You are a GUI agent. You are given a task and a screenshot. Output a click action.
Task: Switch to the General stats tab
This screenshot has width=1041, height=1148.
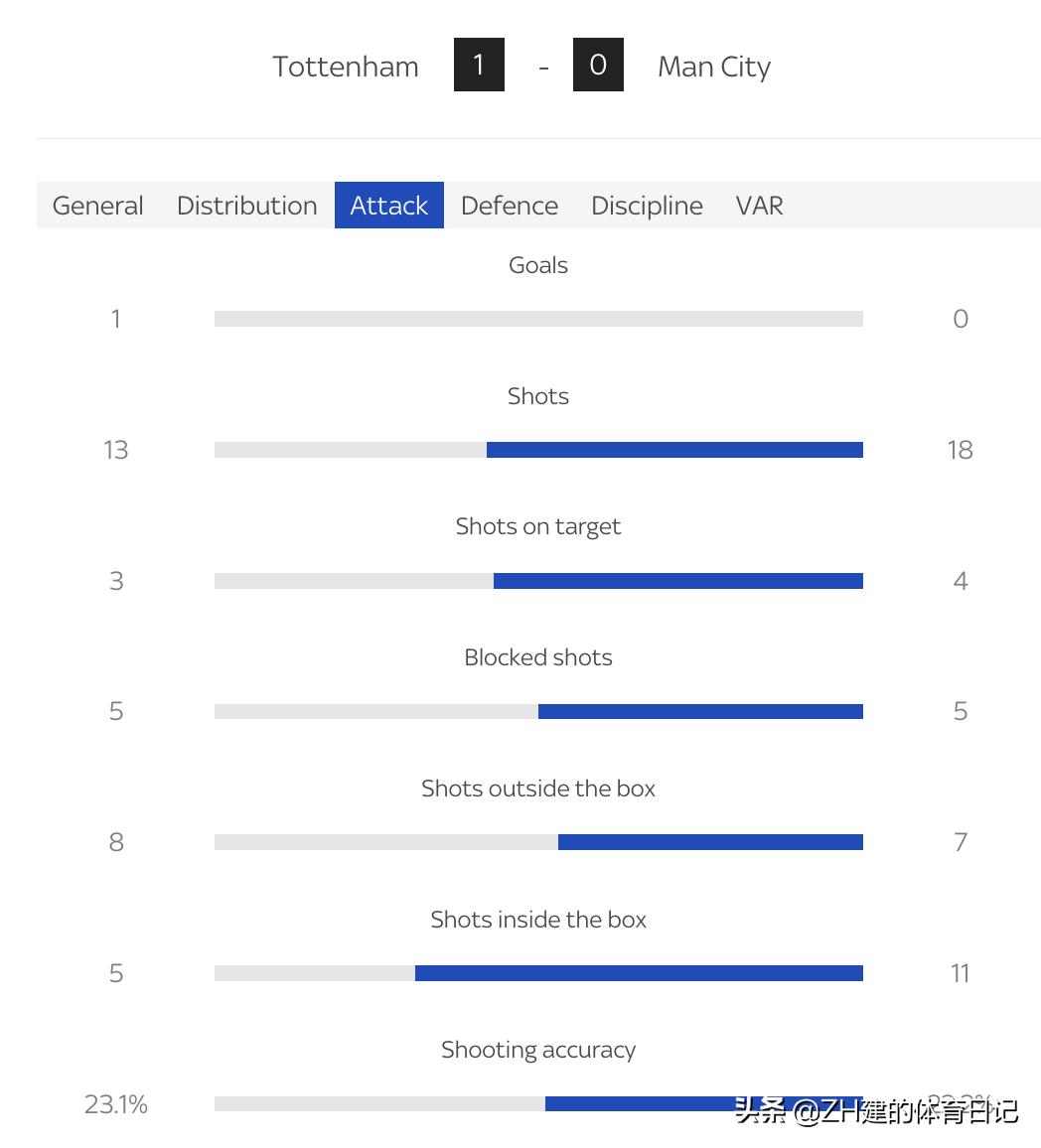[97, 205]
